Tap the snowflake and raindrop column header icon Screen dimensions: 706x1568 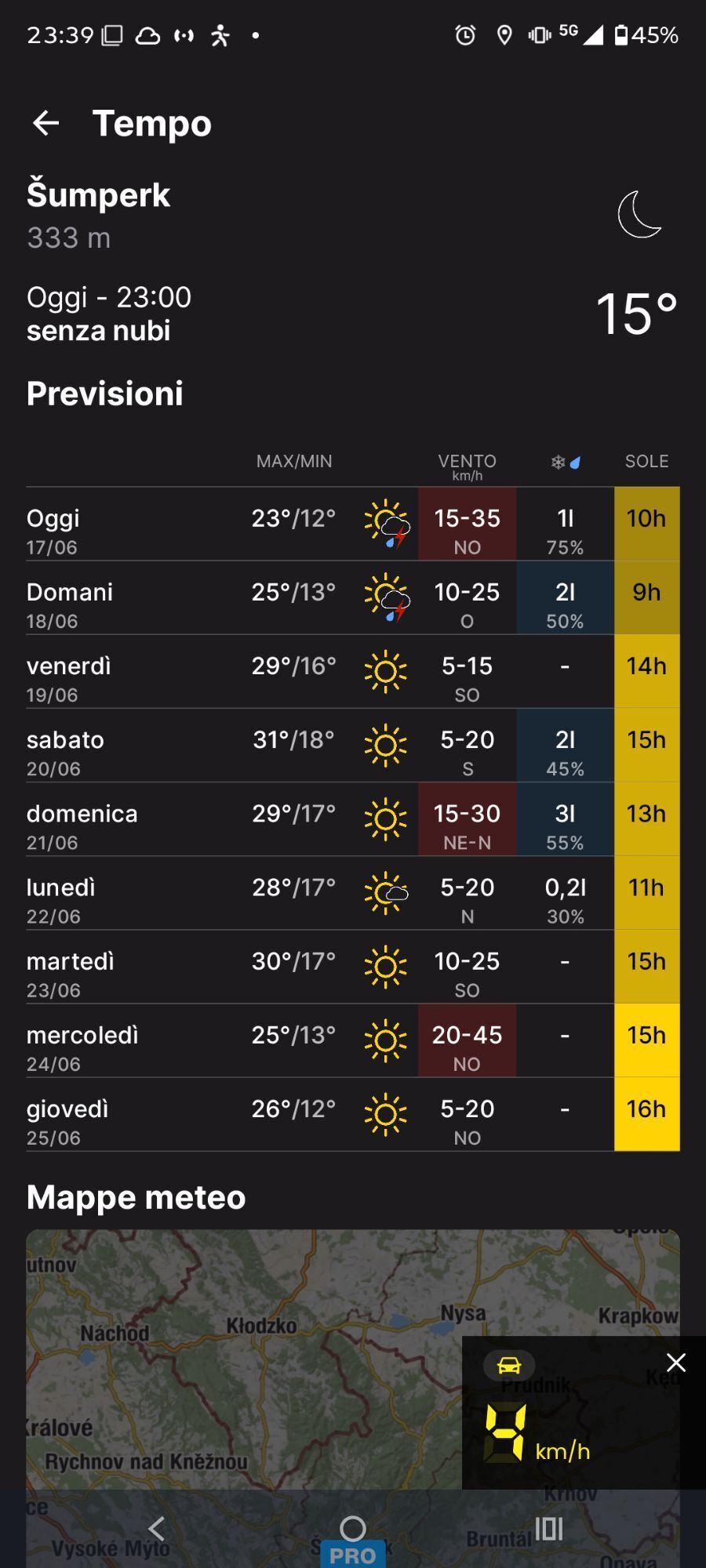(566, 462)
